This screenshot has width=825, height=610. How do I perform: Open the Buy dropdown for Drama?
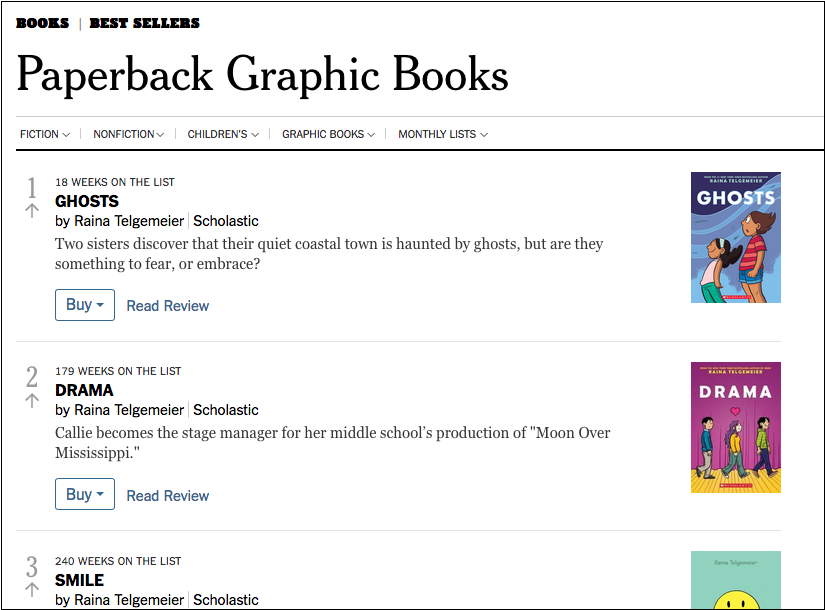click(x=85, y=494)
